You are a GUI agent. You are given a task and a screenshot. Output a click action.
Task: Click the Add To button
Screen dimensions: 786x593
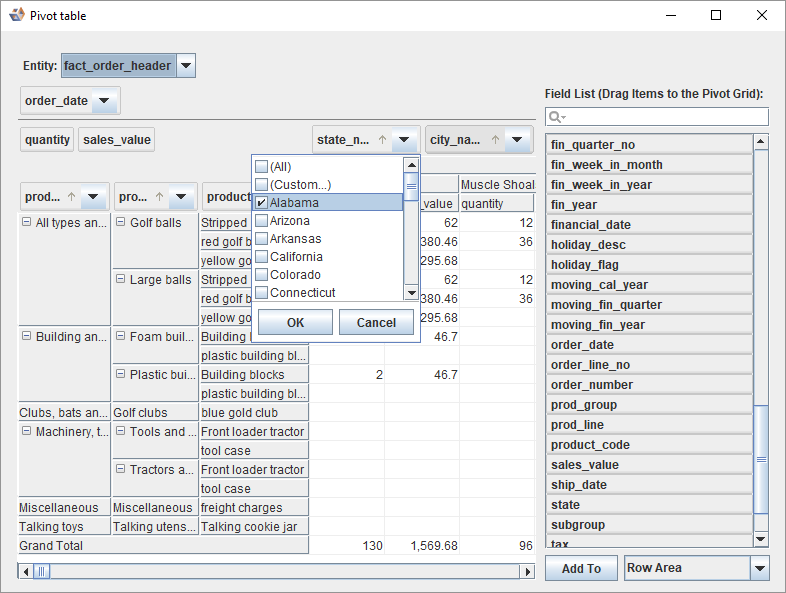click(581, 568)
